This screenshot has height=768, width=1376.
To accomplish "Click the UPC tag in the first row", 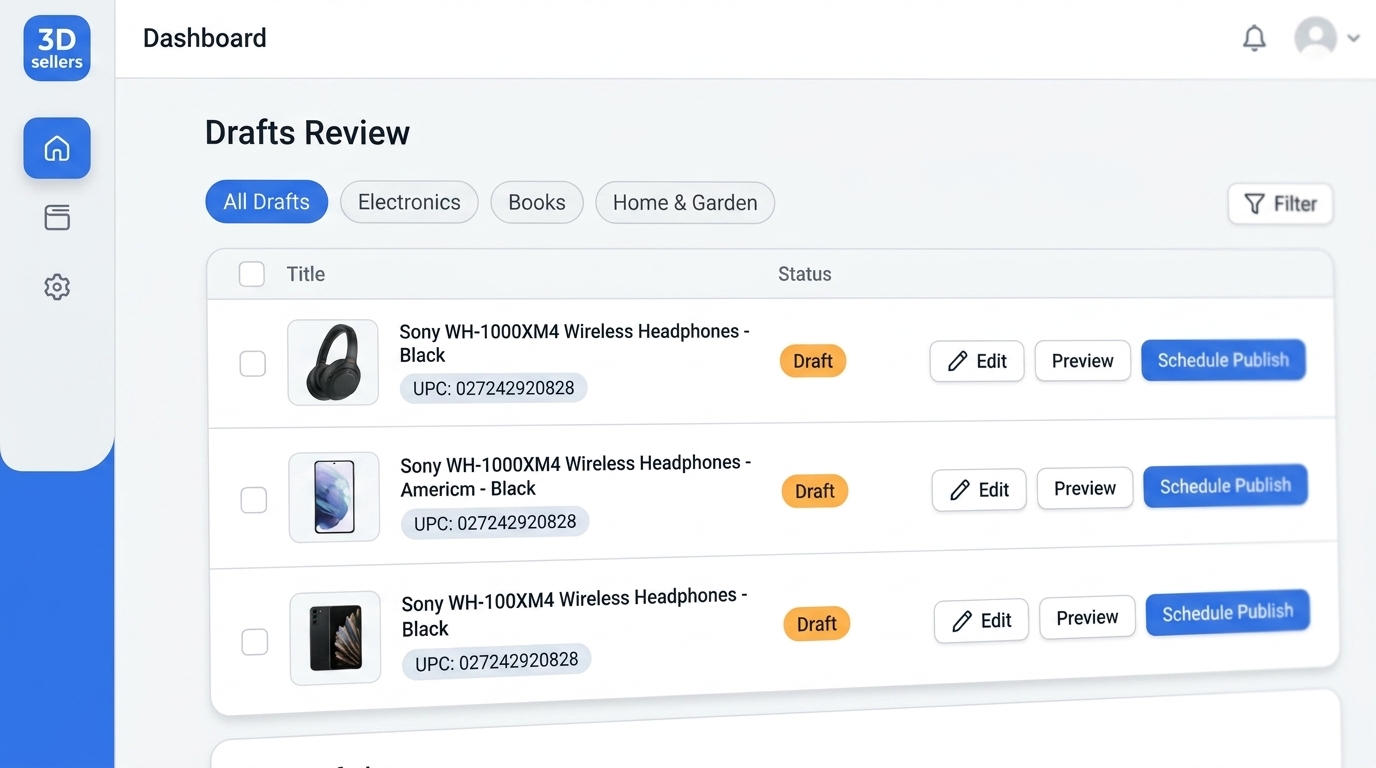I will (494, 388).
